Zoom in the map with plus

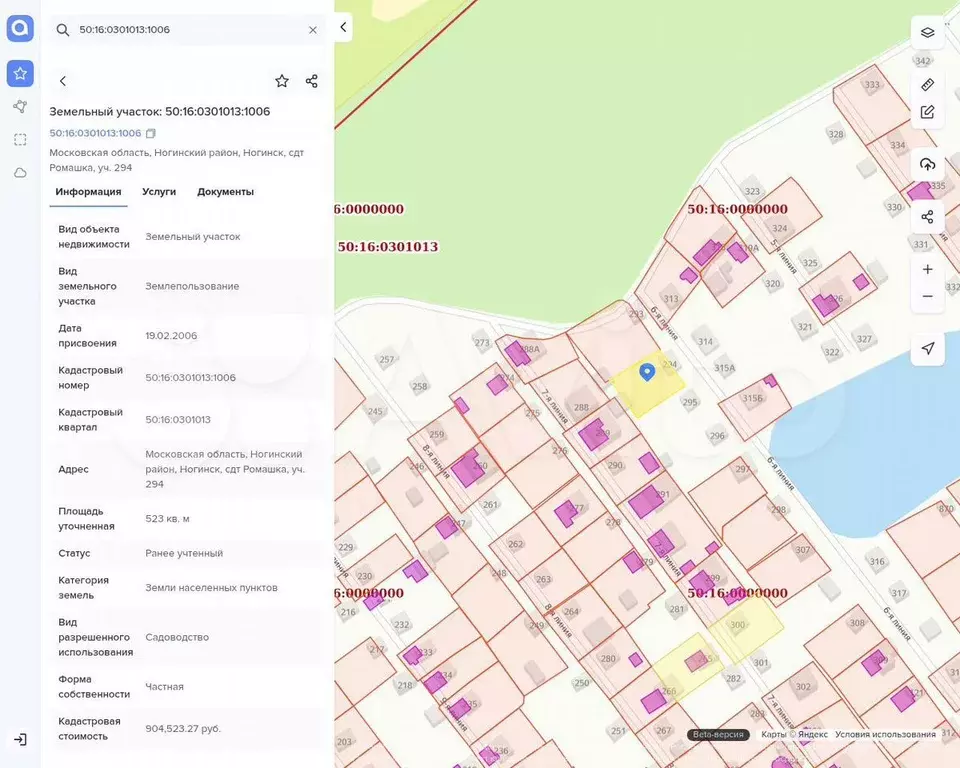(928, 269)
